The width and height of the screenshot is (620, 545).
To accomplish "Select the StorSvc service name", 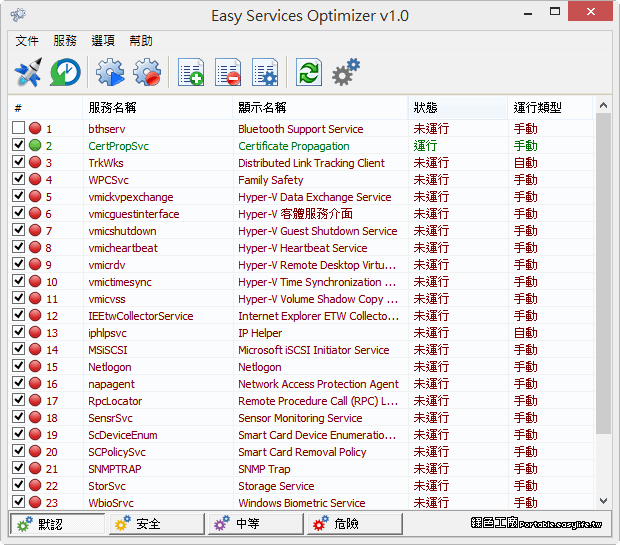I will 107,486.
